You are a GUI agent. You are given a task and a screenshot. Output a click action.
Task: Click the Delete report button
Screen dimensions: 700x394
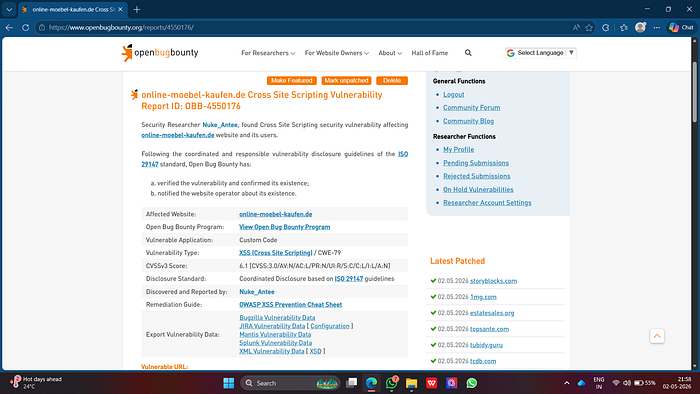[x=392, y=80]
